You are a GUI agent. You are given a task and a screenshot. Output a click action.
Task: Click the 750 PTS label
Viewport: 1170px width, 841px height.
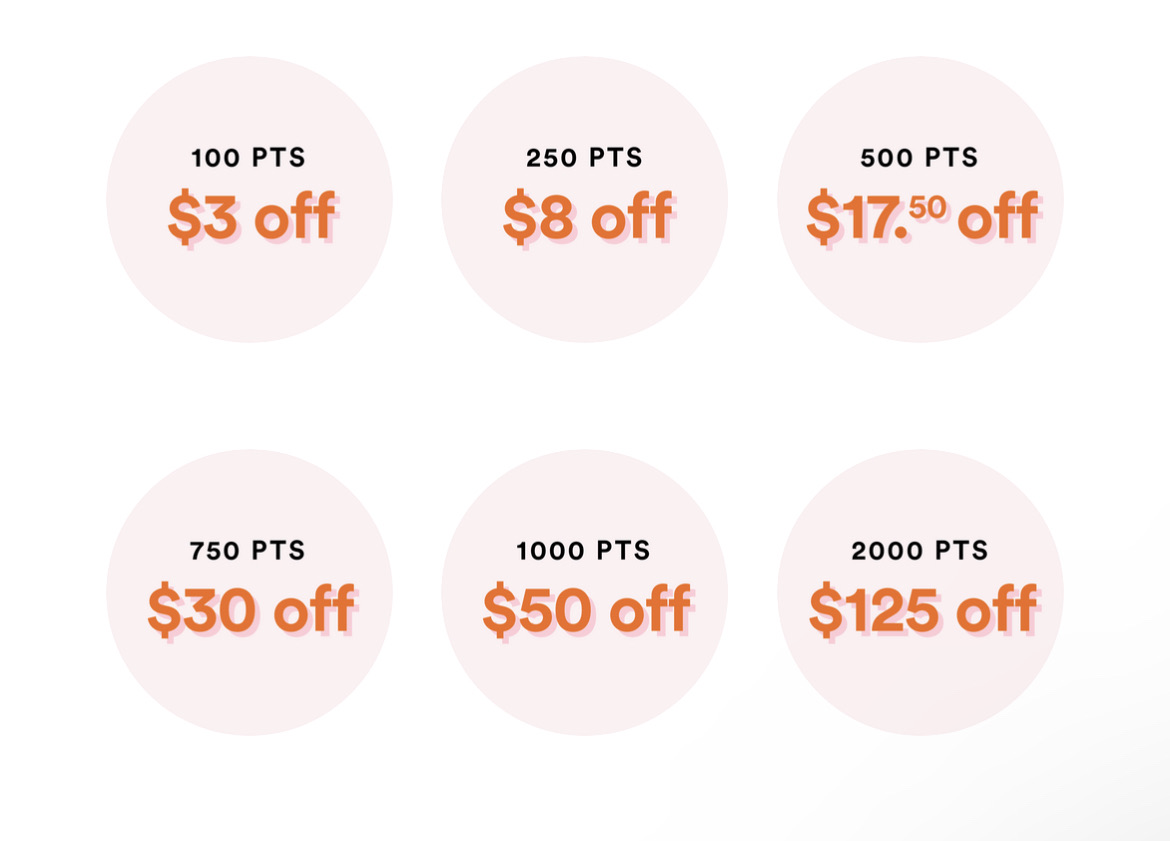(248, 551)
